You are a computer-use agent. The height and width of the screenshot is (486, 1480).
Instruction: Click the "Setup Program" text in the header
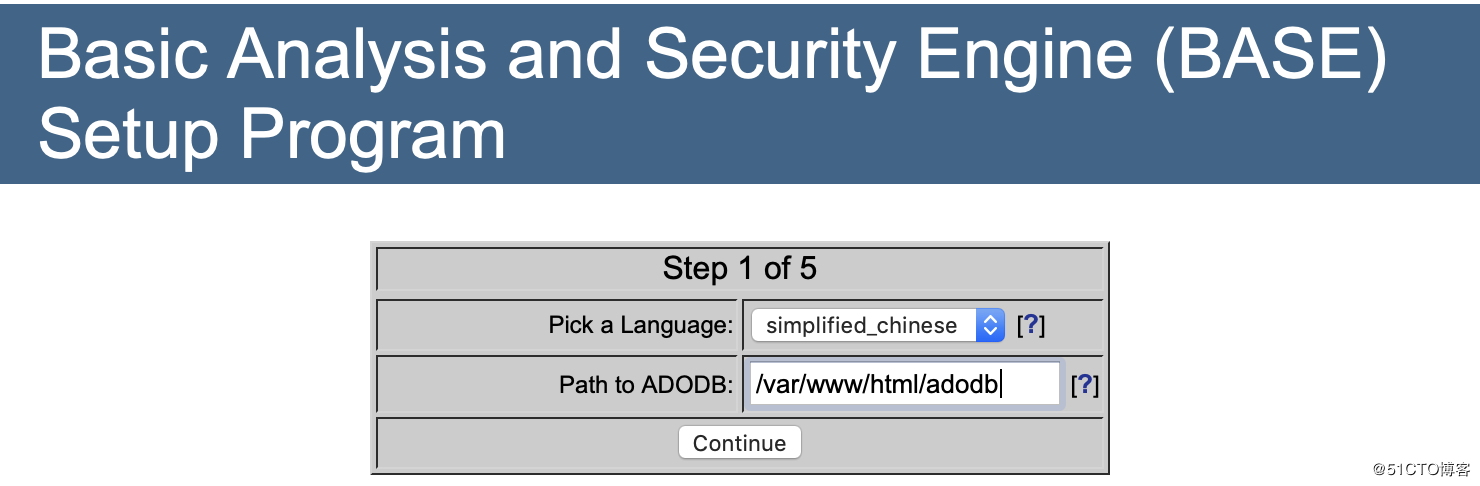(272, 134)
